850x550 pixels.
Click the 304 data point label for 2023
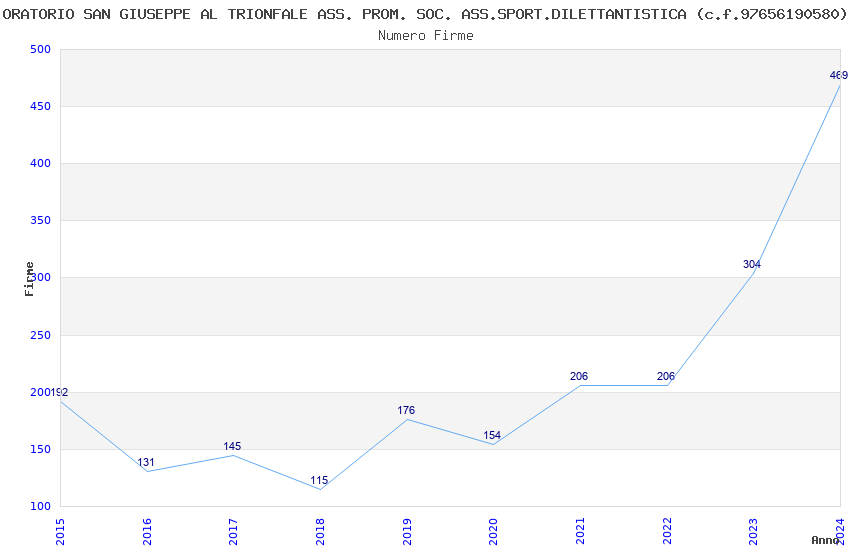coord(752,264)
